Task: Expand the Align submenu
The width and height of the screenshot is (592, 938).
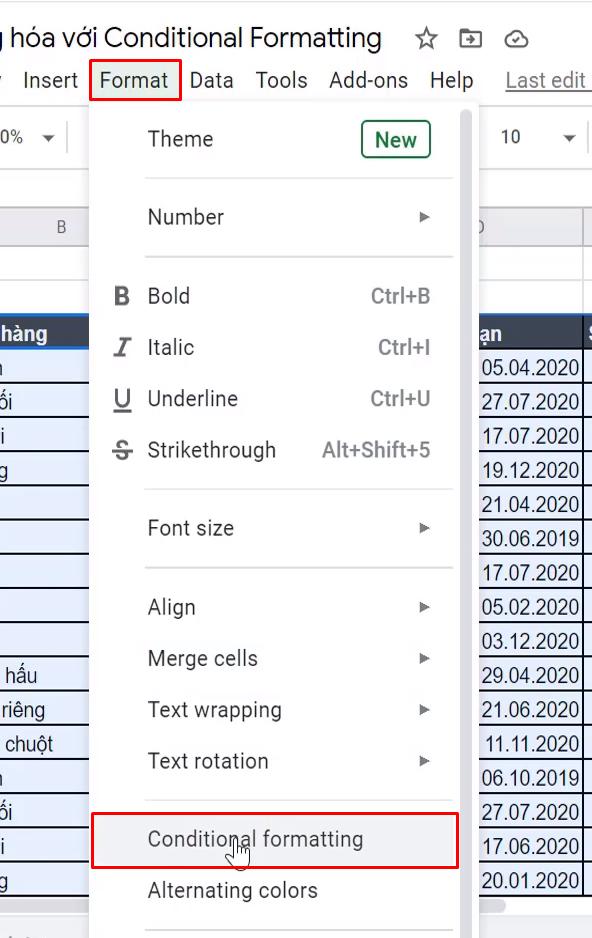Action: click(171, 607)
